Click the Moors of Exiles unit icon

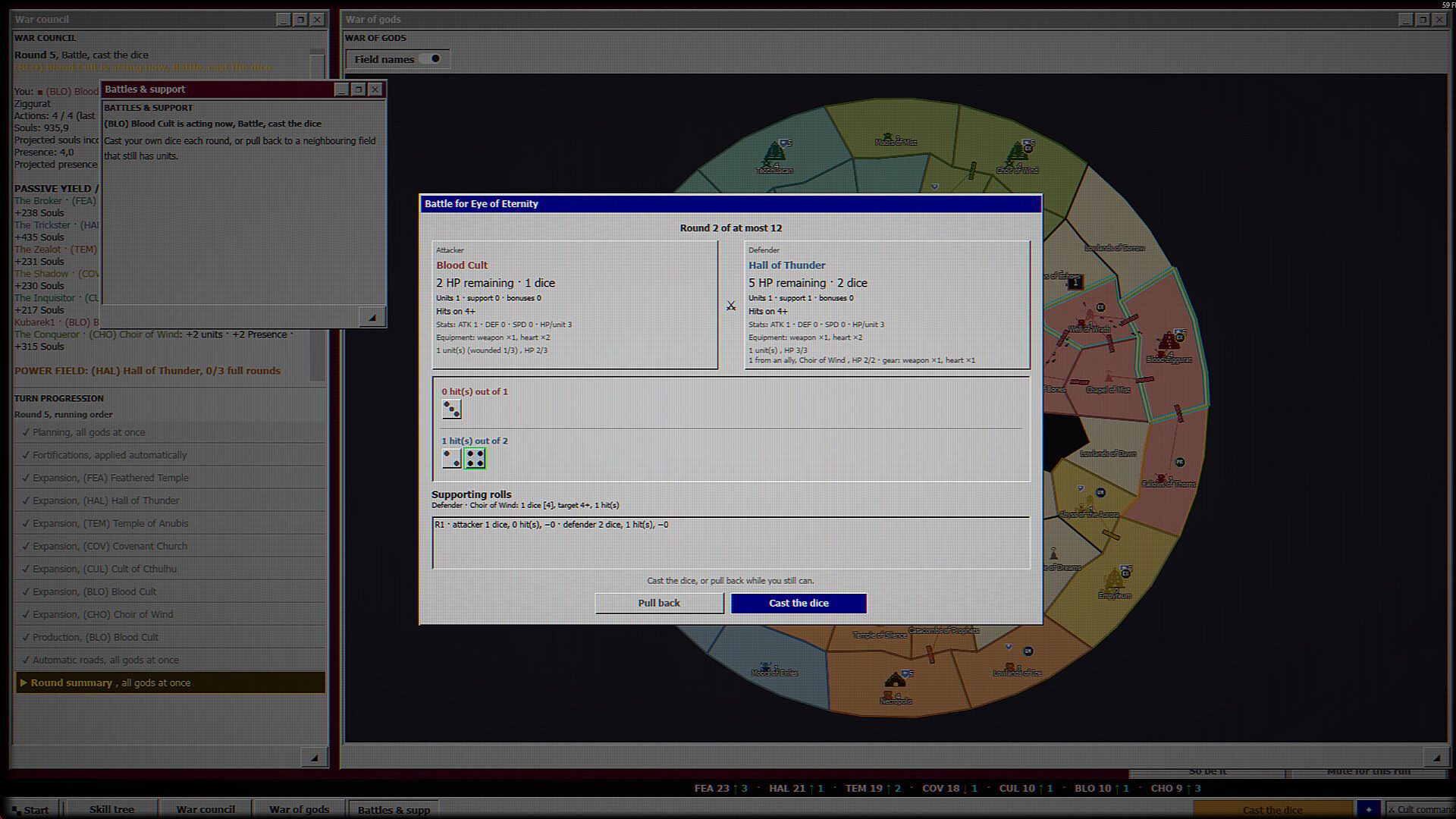click(x=765, y=667)
